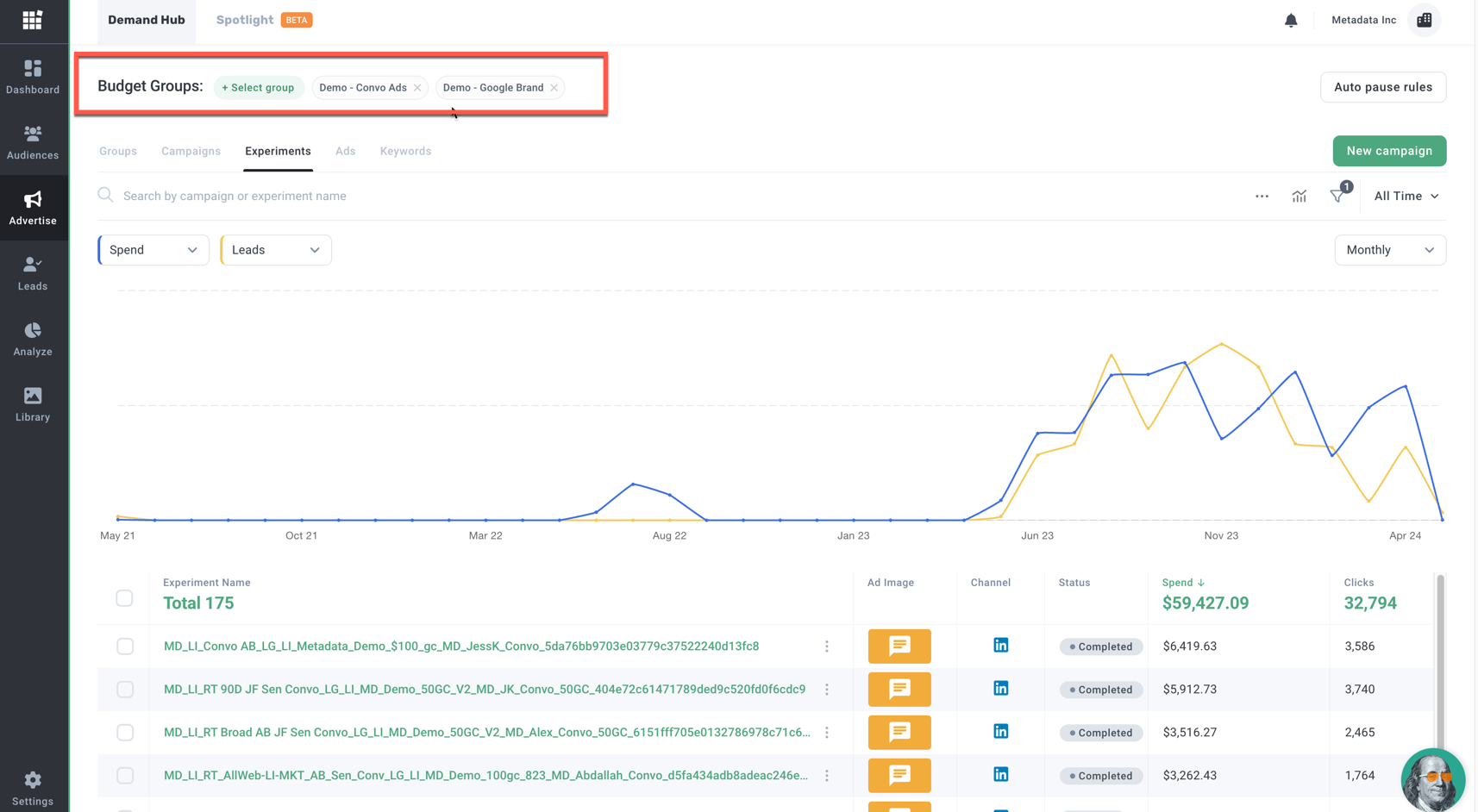Check the select-all experiments checkbox
This screenshot has width=1478, height=812.
(125, 598)
